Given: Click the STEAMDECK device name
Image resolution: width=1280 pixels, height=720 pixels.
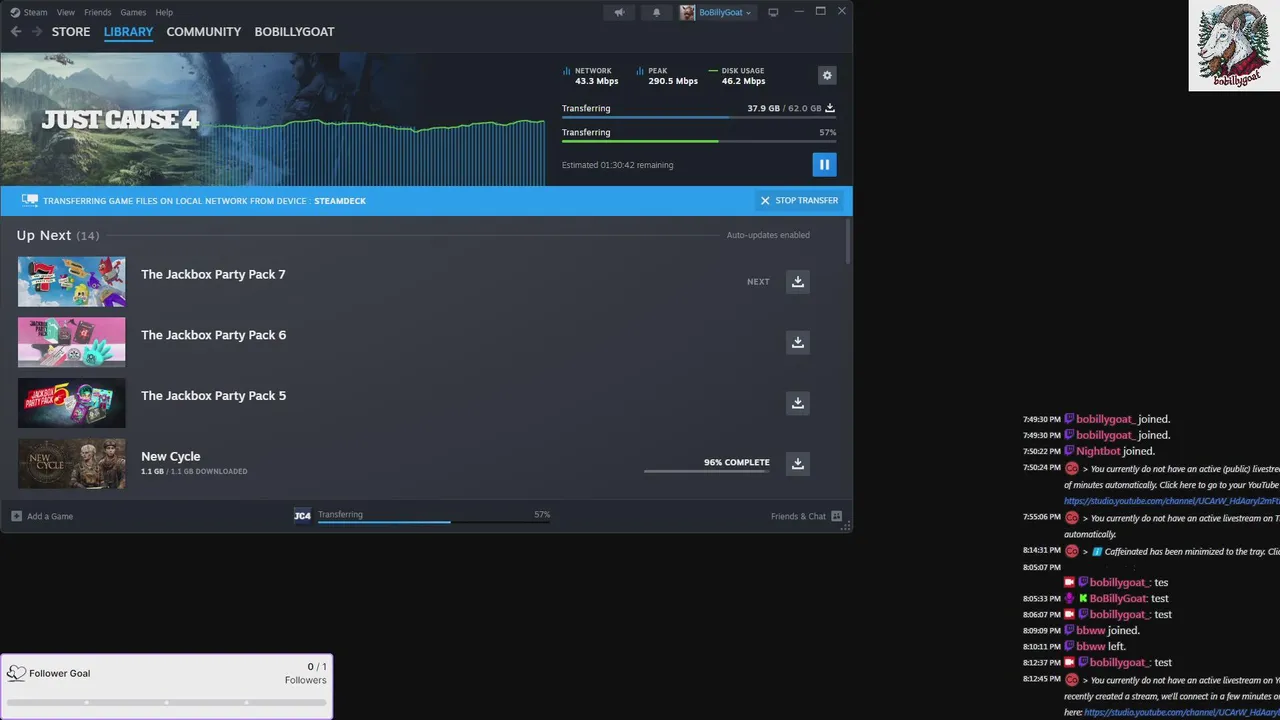Looking at the screenshot, I should tap(340, 201).
